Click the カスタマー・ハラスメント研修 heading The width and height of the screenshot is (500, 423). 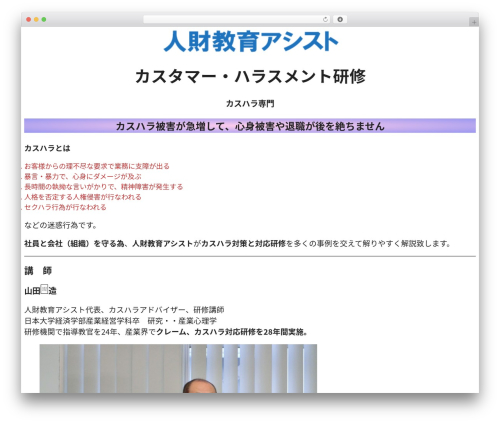click(250, 76)
